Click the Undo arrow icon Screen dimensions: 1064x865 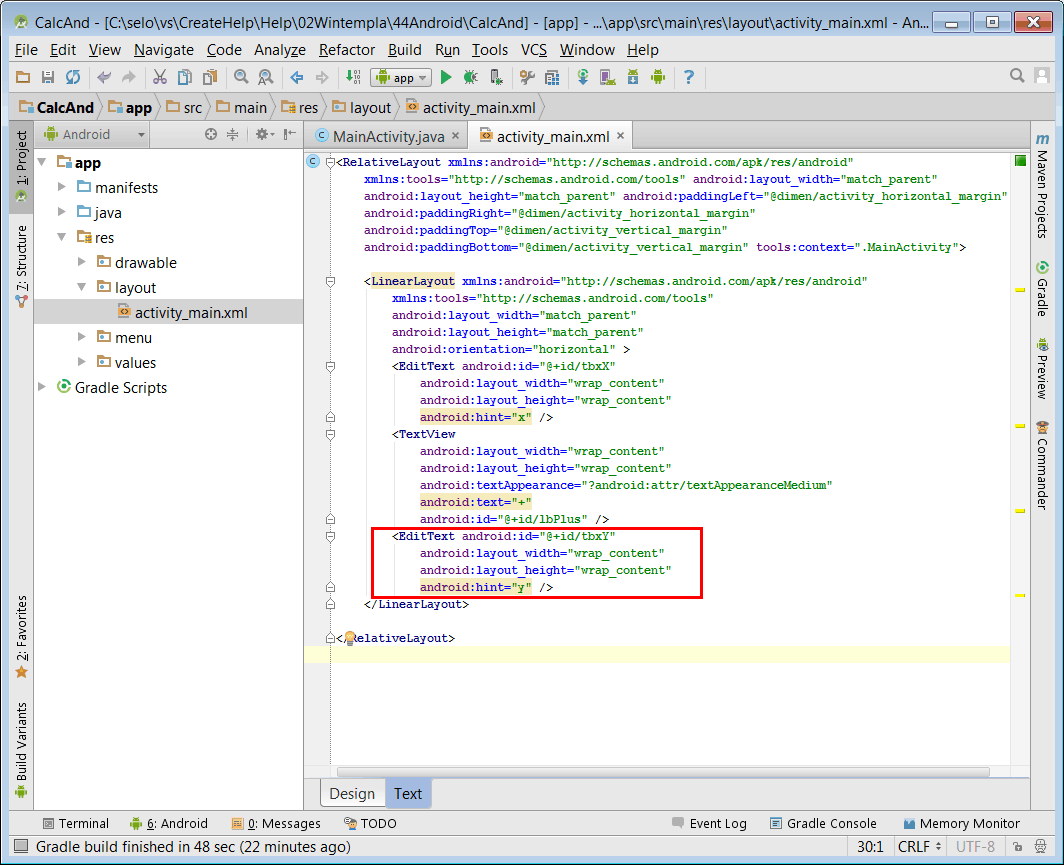(x=104, y=77)
